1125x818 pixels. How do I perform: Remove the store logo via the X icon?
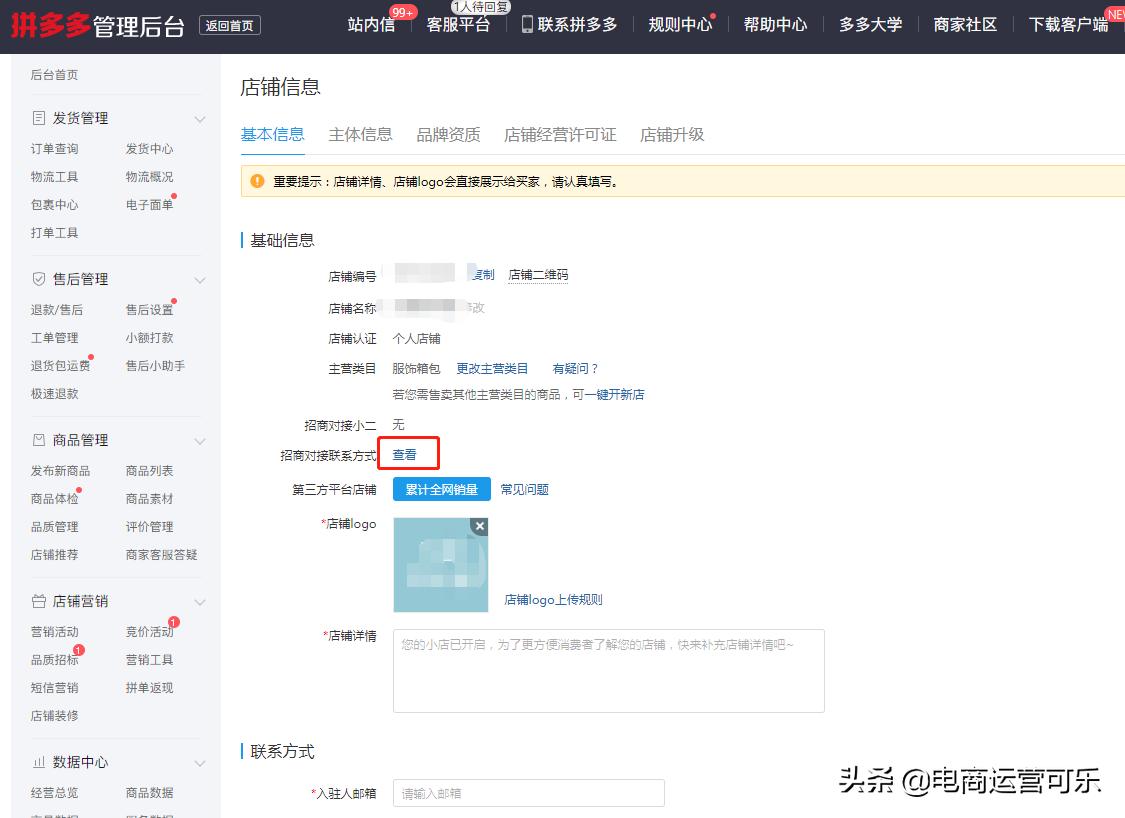pyautogui.click(x=479, y=526)
